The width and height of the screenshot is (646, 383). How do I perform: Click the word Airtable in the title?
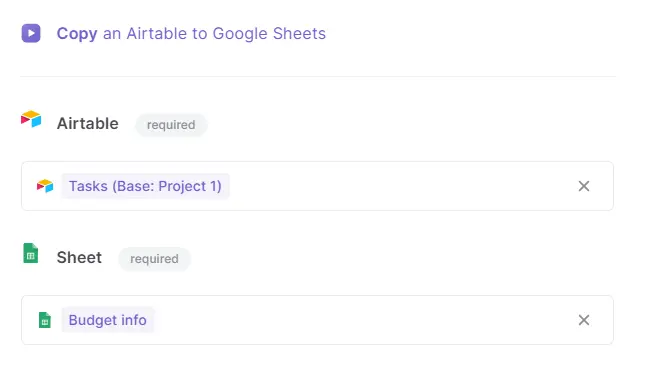point(157,33)
